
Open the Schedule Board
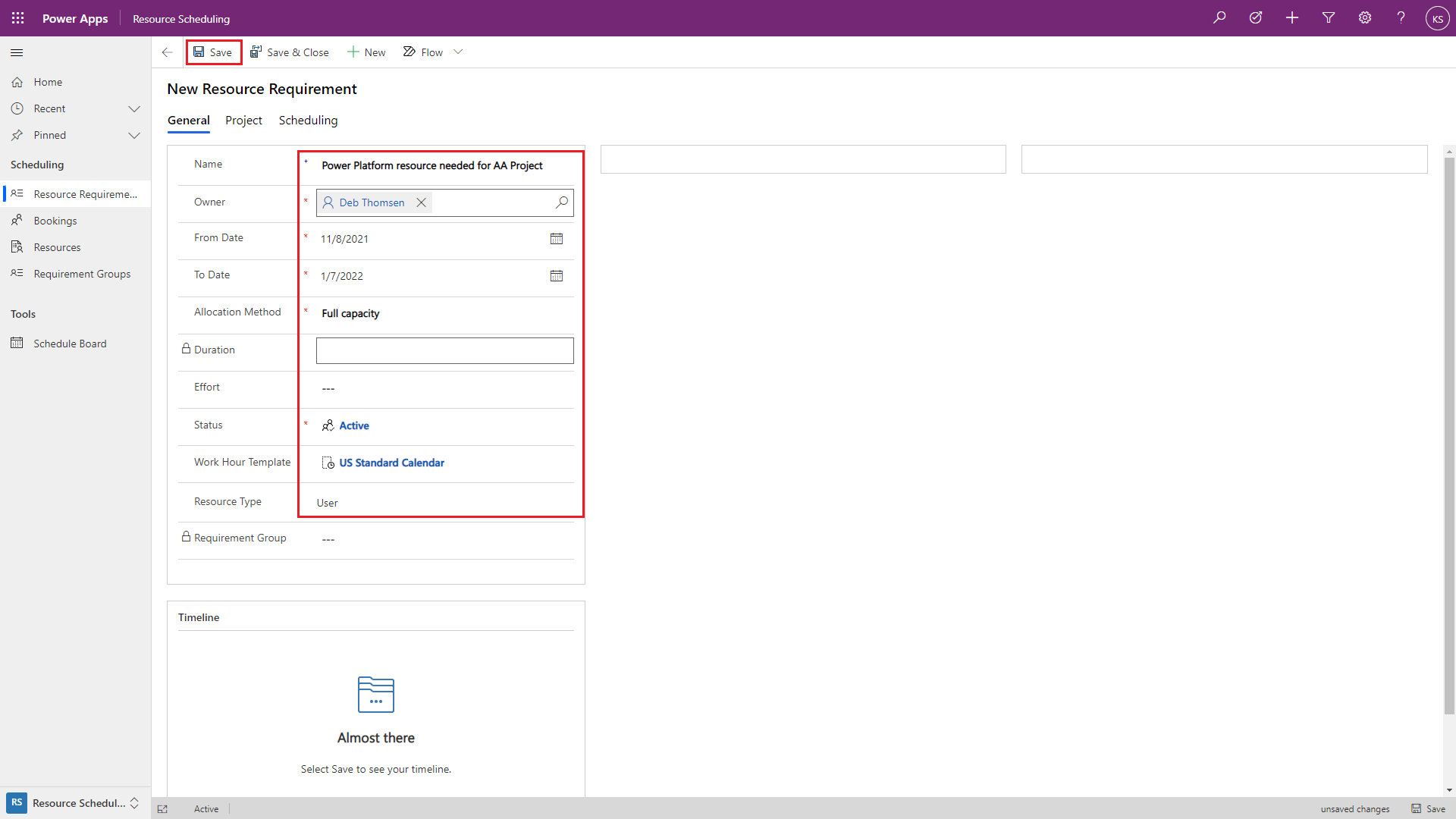70,344
